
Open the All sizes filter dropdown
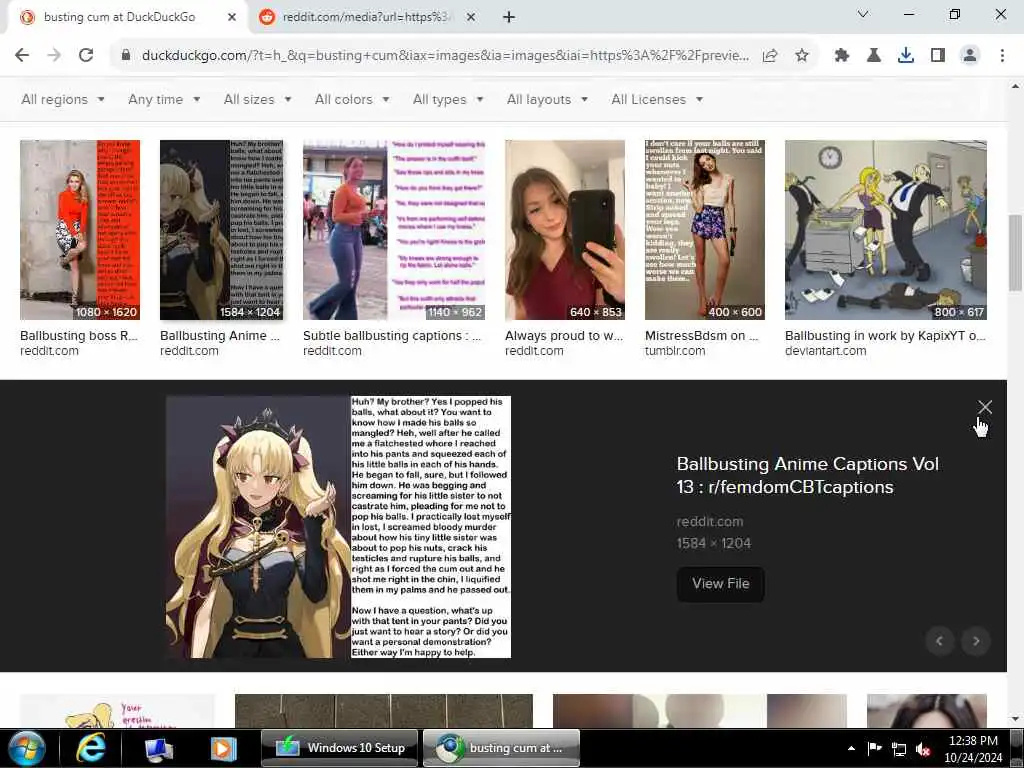(x=257, y=100)
